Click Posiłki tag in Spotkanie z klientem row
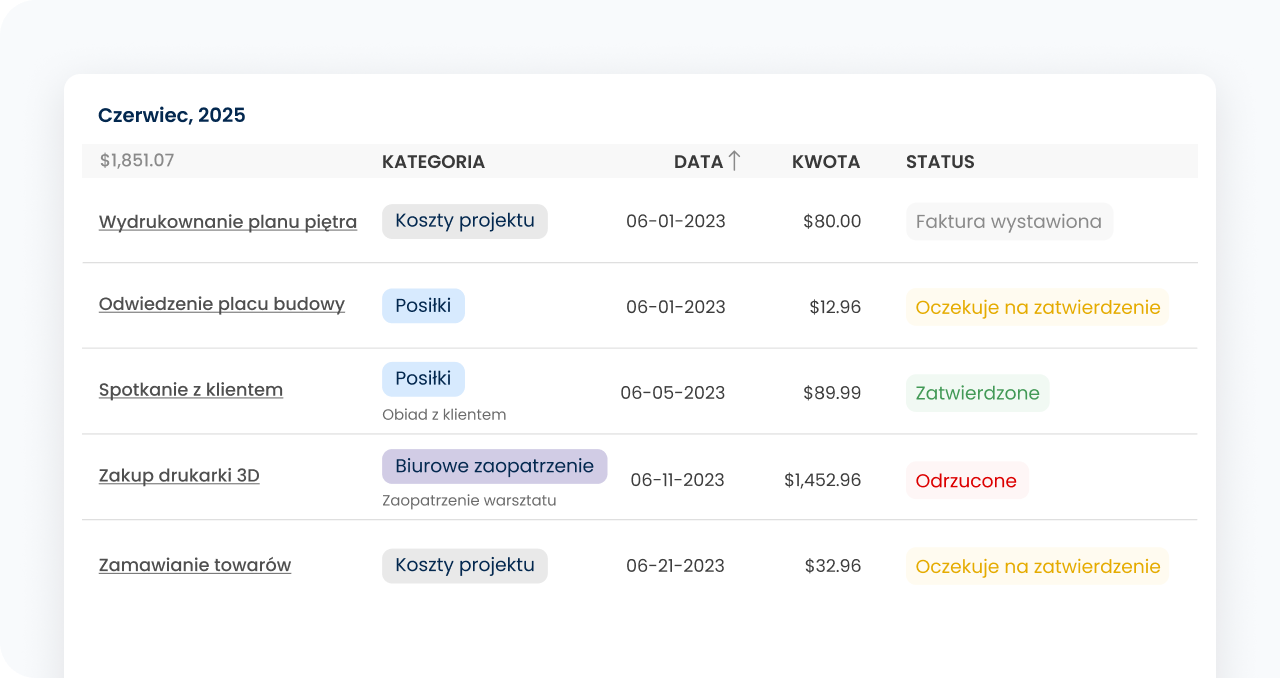 (x=423, y=379)
